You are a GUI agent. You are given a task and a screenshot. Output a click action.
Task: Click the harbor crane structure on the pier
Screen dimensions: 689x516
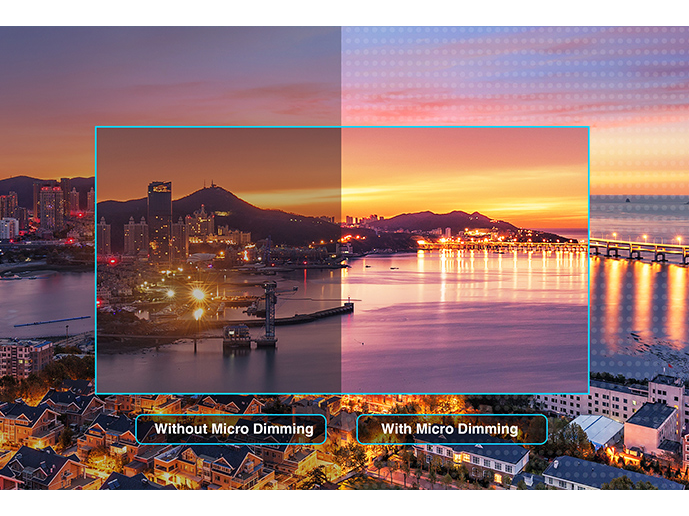pos(269,310)
